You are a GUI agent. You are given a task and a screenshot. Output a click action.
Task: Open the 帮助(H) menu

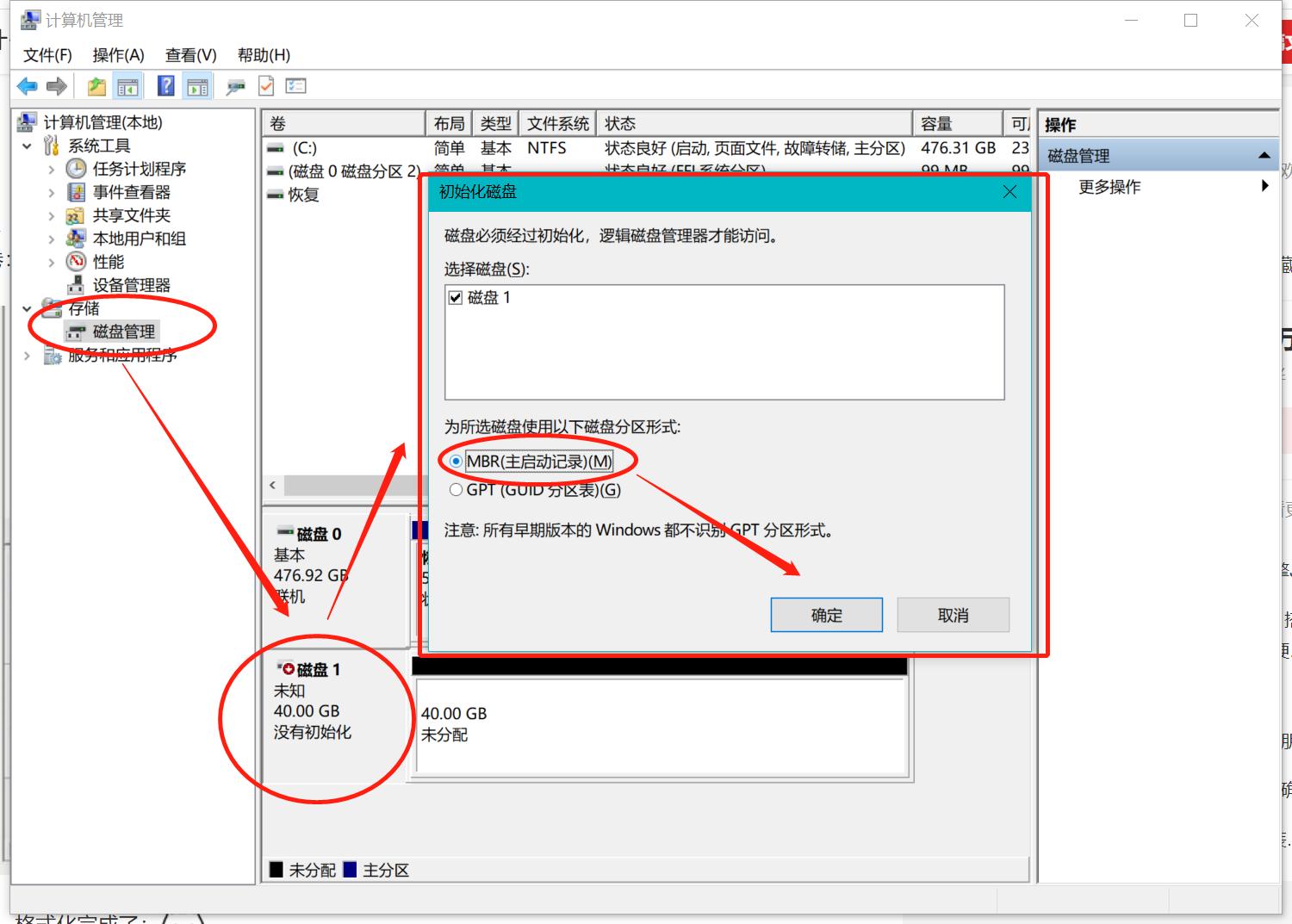(264, 55)
